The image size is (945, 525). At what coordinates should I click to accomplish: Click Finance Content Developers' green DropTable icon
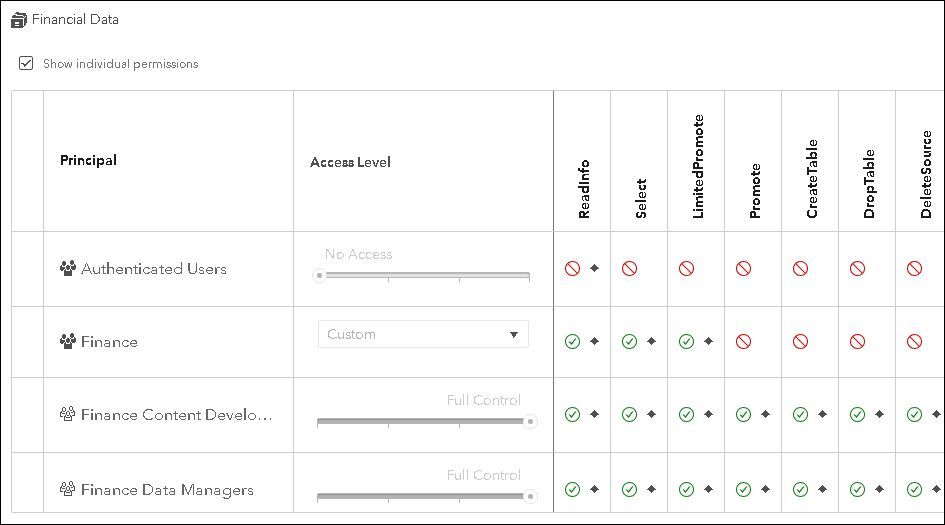tap(857, 415)
